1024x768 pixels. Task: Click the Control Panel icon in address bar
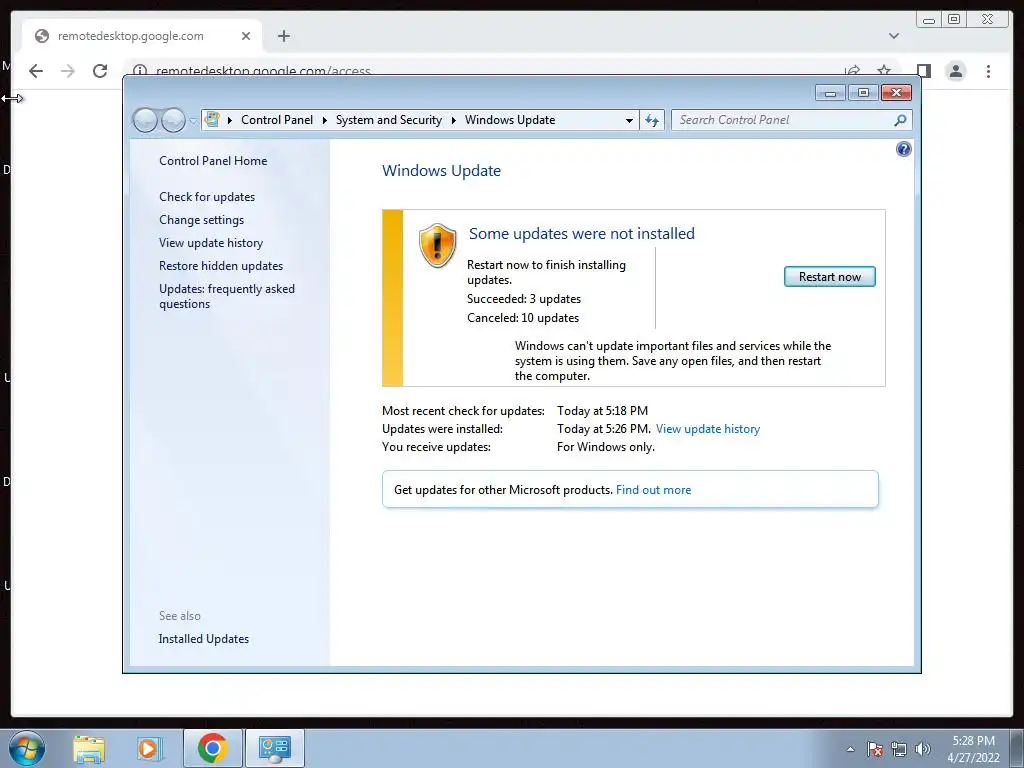pyautogui.click(x=212, y=120)
